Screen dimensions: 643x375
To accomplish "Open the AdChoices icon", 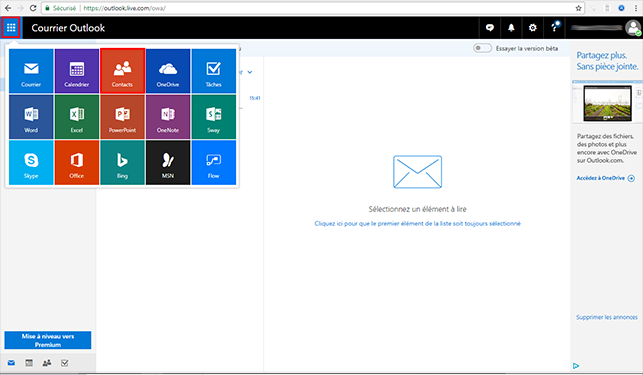I will 576,366.
